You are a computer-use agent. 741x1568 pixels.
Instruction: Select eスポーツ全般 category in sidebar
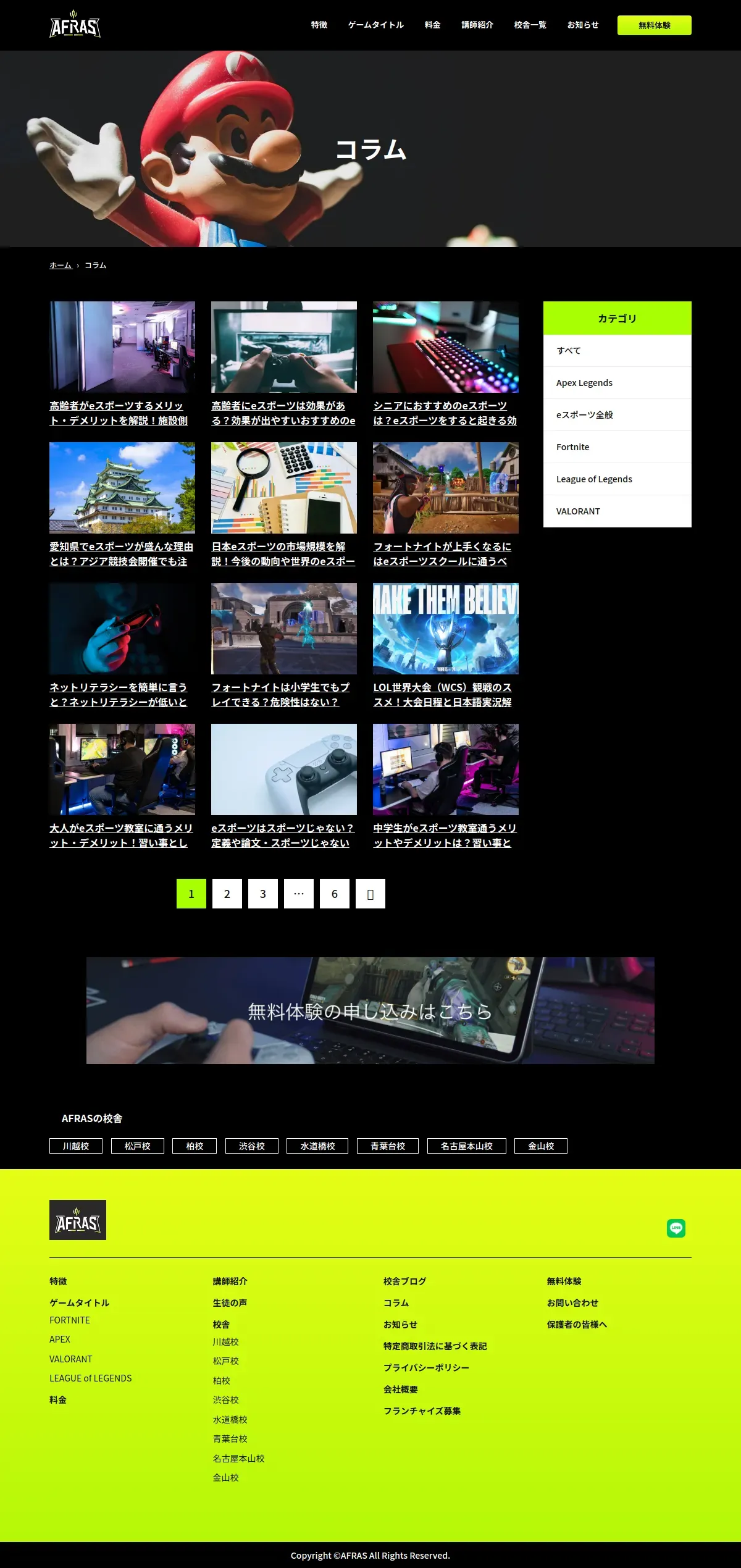(617, 415)
